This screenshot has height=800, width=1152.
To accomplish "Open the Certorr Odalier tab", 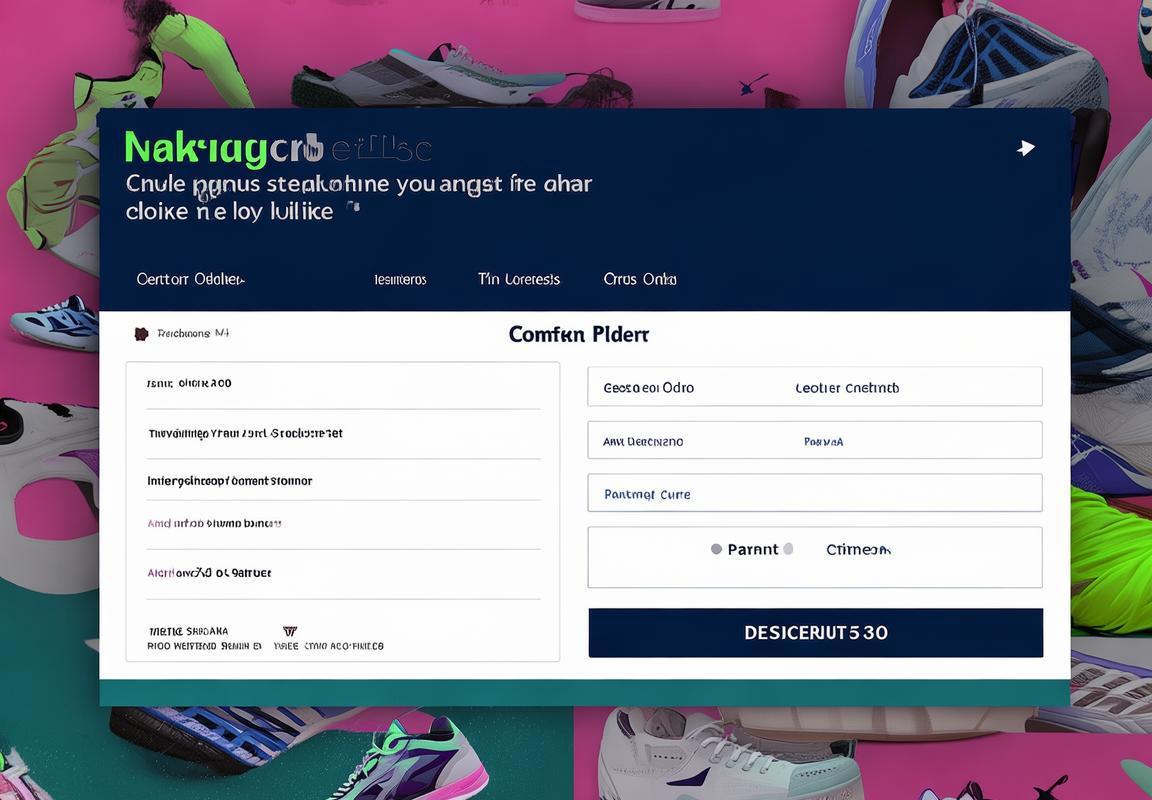I will (x=190, y=279).
